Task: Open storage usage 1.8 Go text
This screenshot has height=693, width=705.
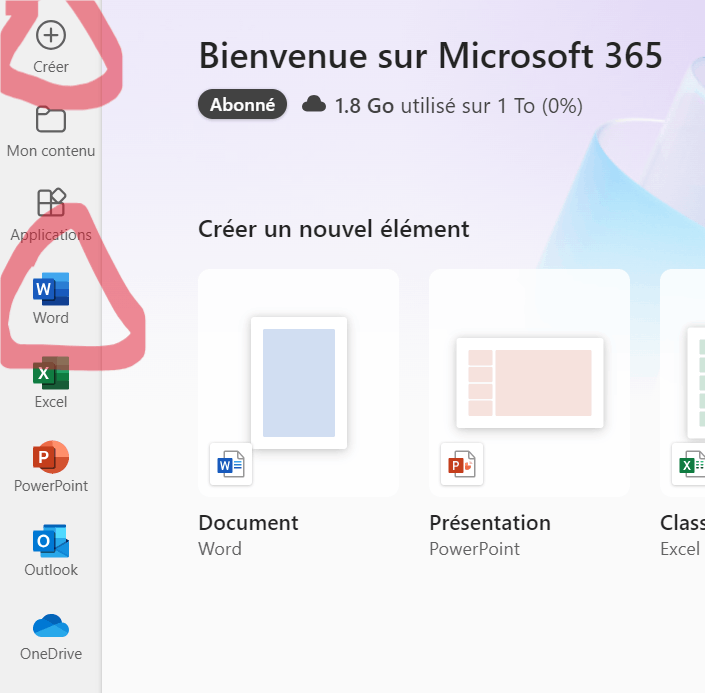Action: point(459,106)
